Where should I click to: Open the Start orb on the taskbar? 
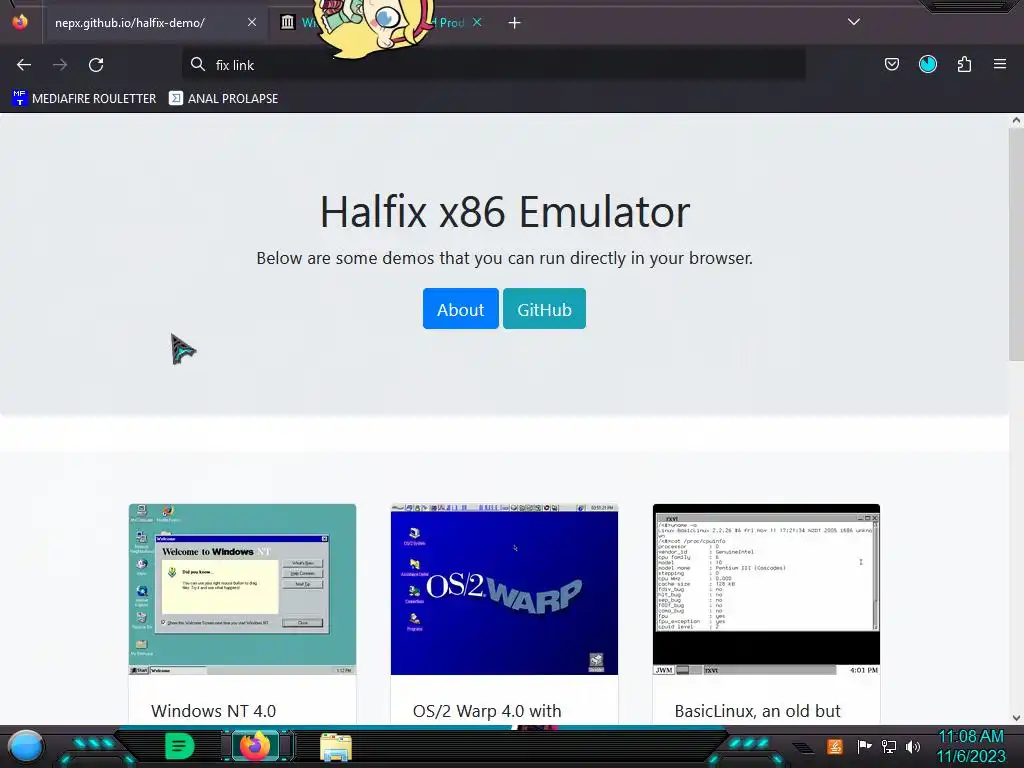(x=25, y=746)
